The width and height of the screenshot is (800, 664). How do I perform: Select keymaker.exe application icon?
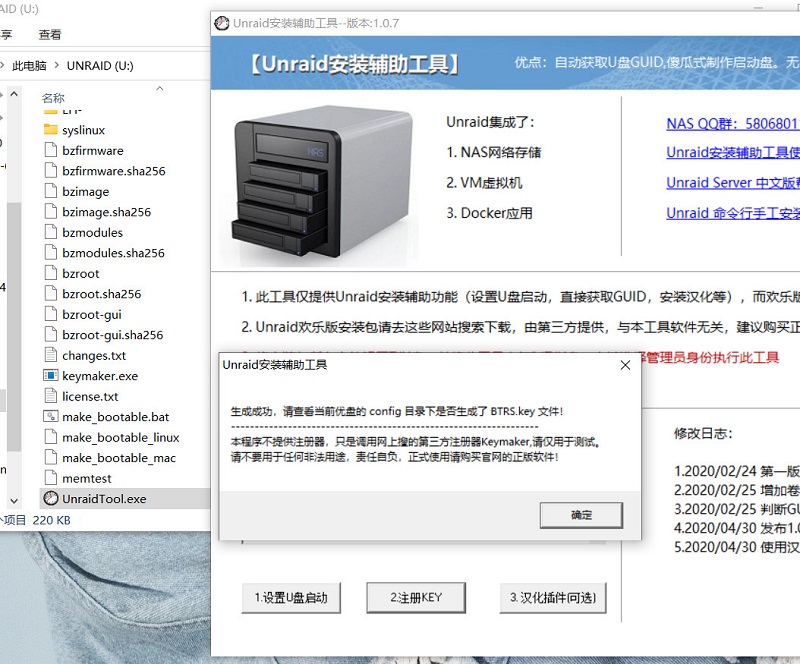pyautogui.click(x=51, y=376)
